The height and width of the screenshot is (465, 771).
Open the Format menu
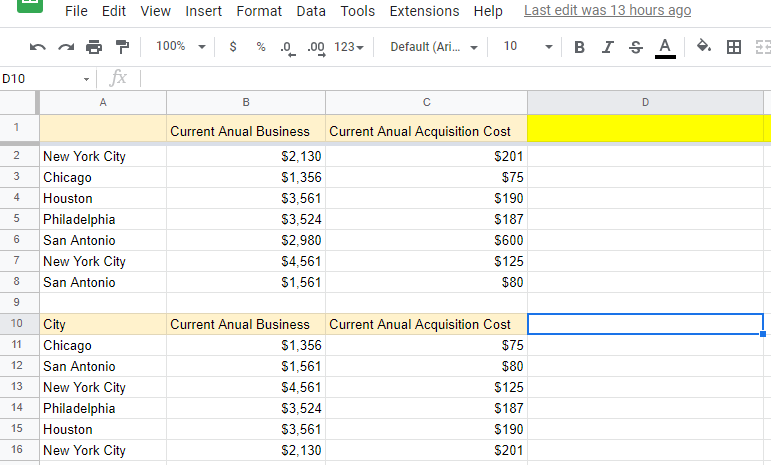259,11
